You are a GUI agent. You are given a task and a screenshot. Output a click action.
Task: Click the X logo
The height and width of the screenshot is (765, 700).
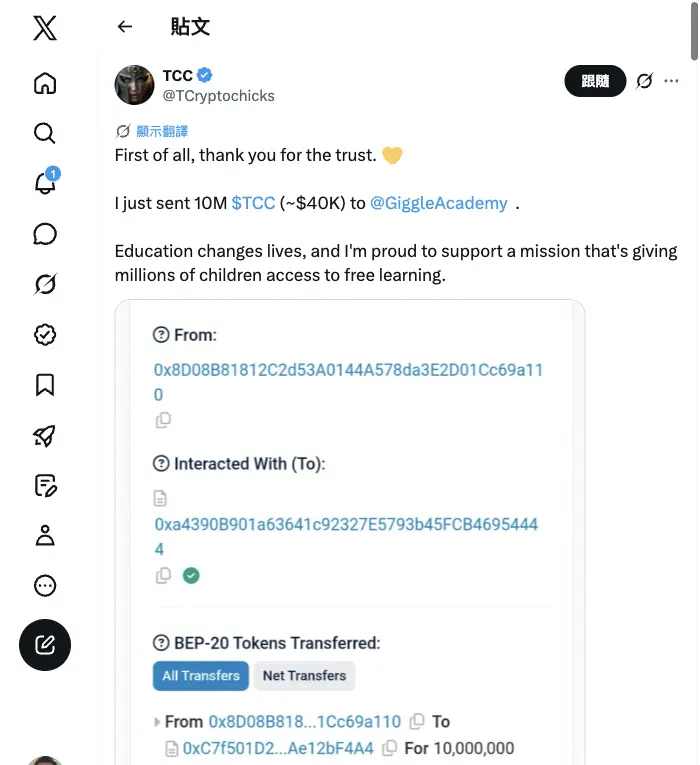(45, 28)
